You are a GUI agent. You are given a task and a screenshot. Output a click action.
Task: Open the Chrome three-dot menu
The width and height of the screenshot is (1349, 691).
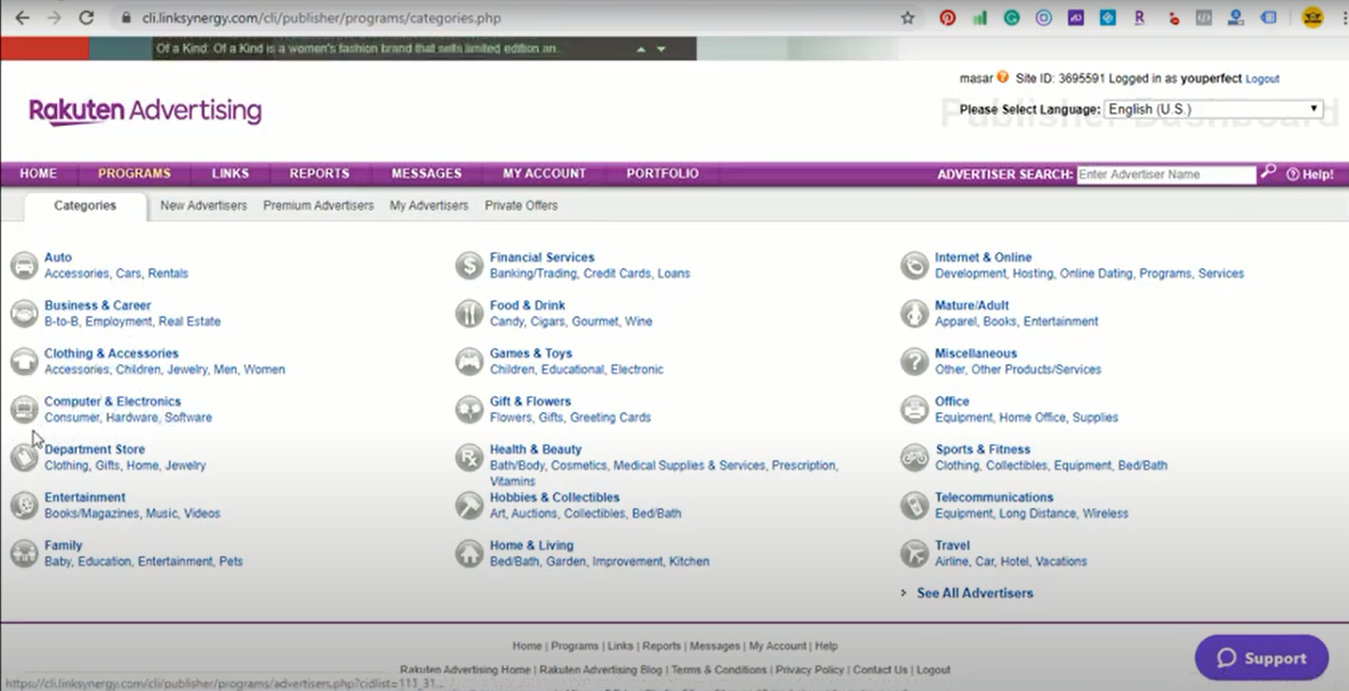click(1343, 18)
